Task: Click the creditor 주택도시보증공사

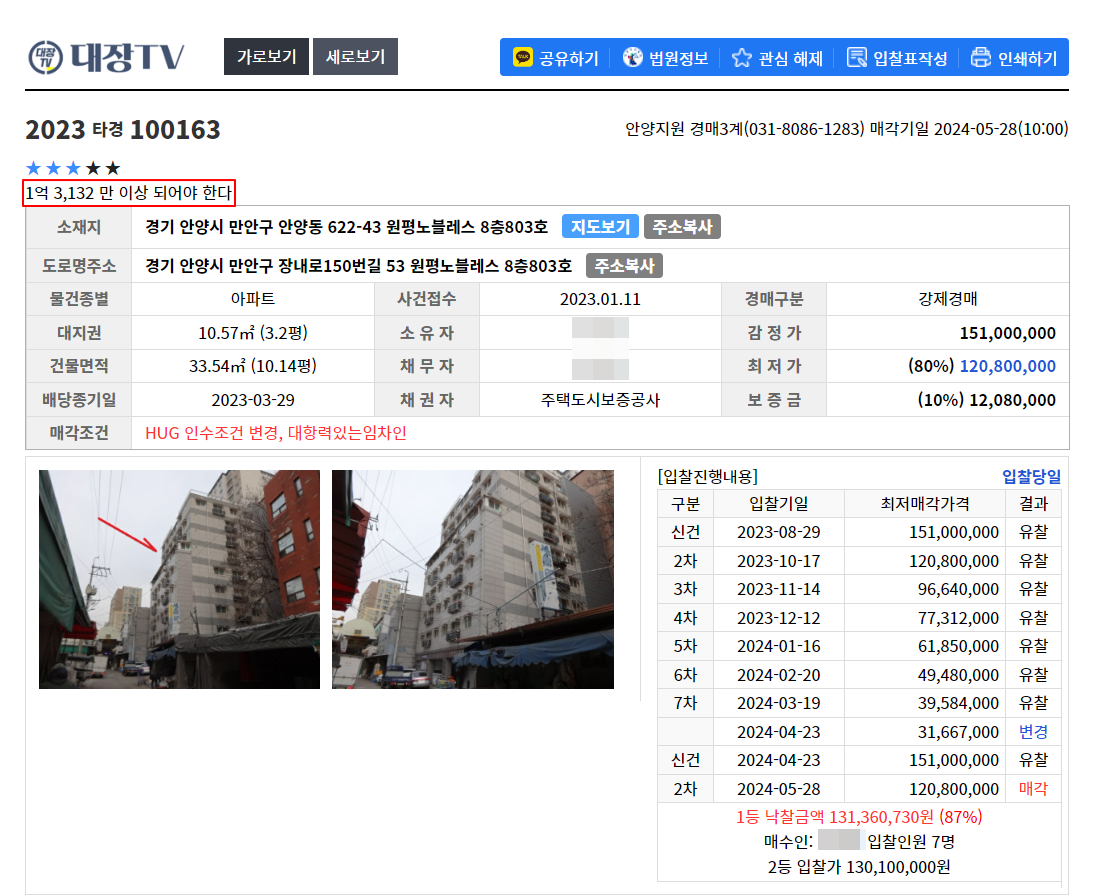Action: [x=600, y=400]
